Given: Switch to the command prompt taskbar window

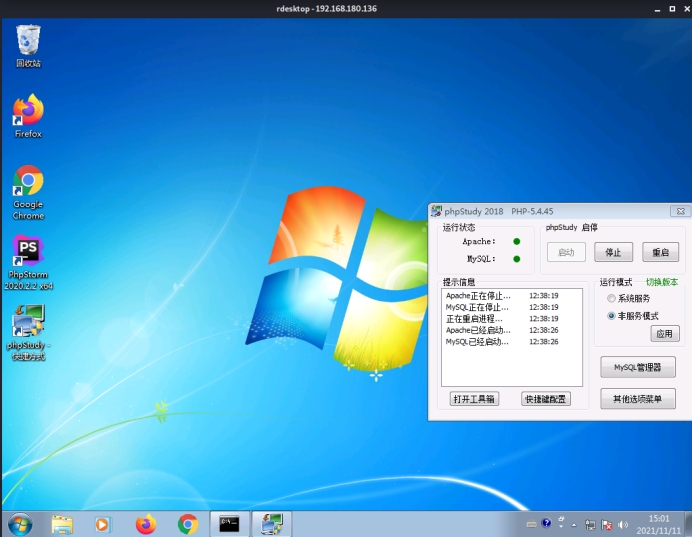Looking at the screenshot, I should point(229,524).
